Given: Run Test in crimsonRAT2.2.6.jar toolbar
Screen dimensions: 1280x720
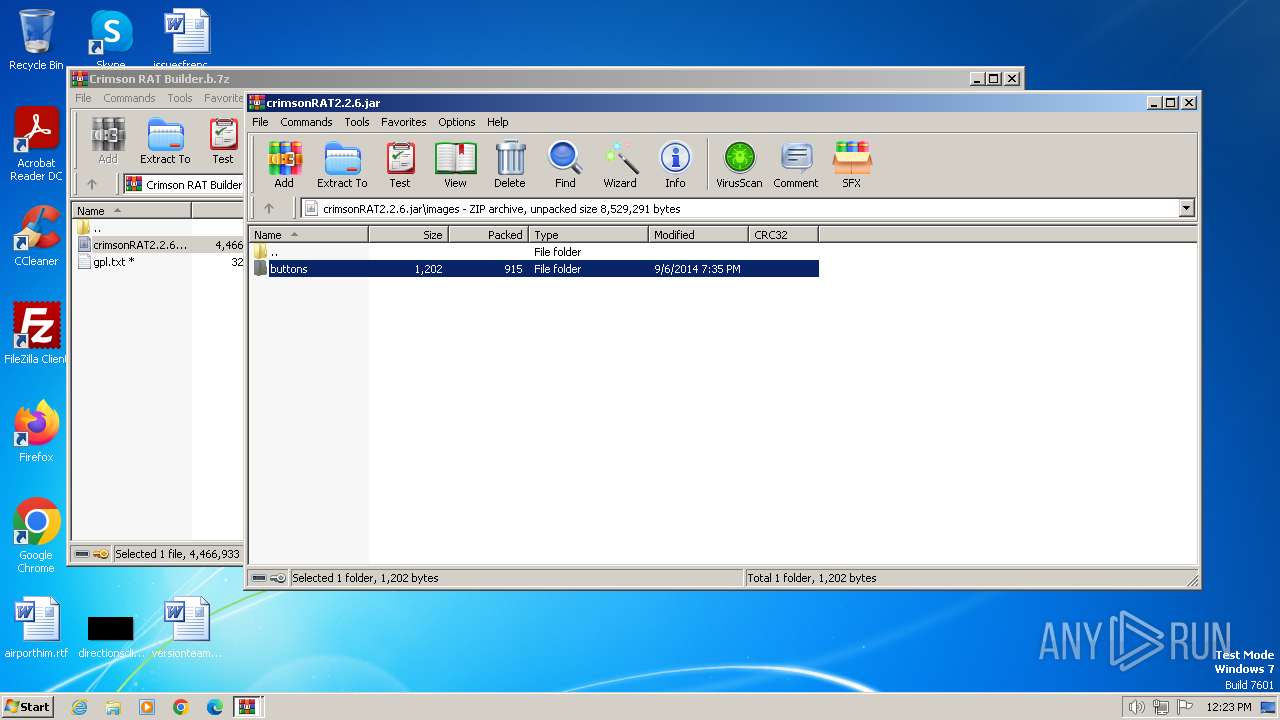Looking at the screenshot, I should (x=400, y=164).
